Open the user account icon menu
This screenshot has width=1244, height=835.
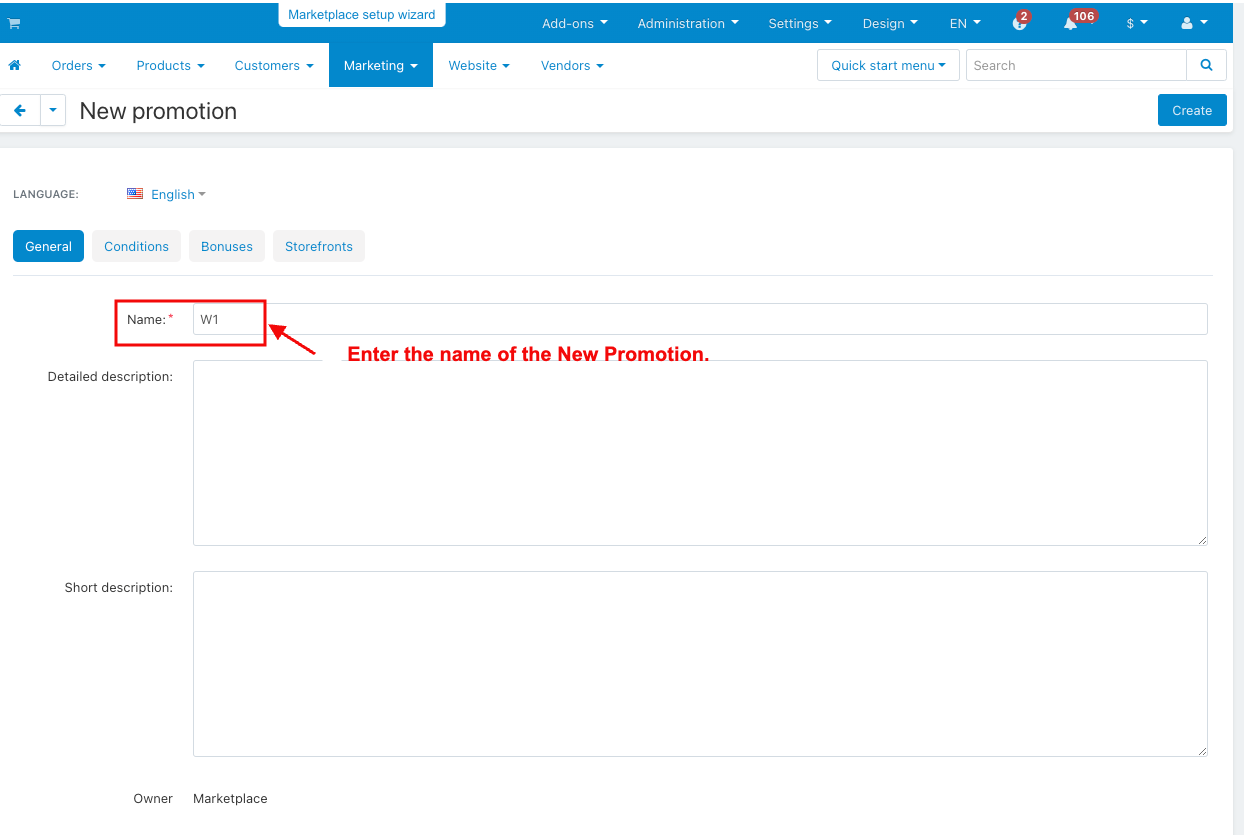tap(1194, 23)
